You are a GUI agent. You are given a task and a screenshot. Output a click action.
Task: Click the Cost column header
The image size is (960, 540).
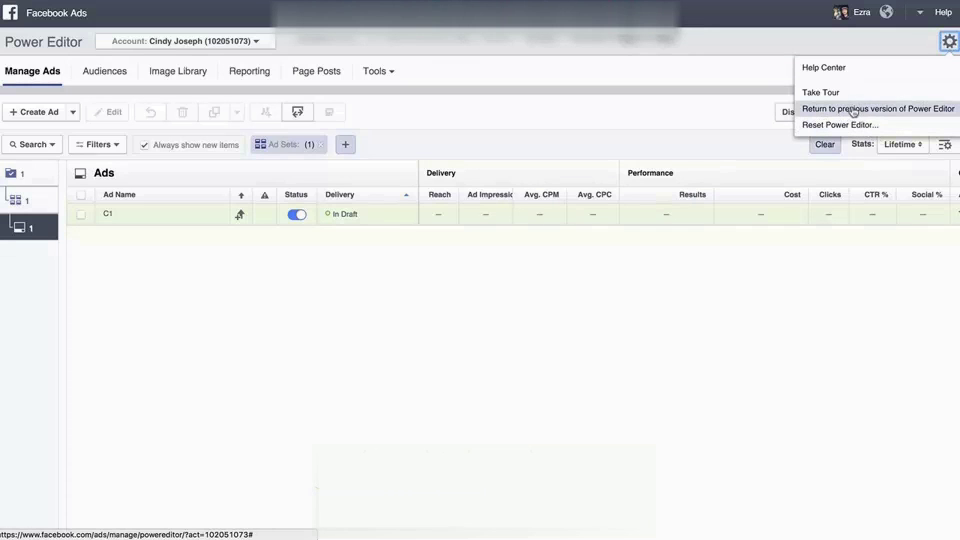tap(792, 195)
